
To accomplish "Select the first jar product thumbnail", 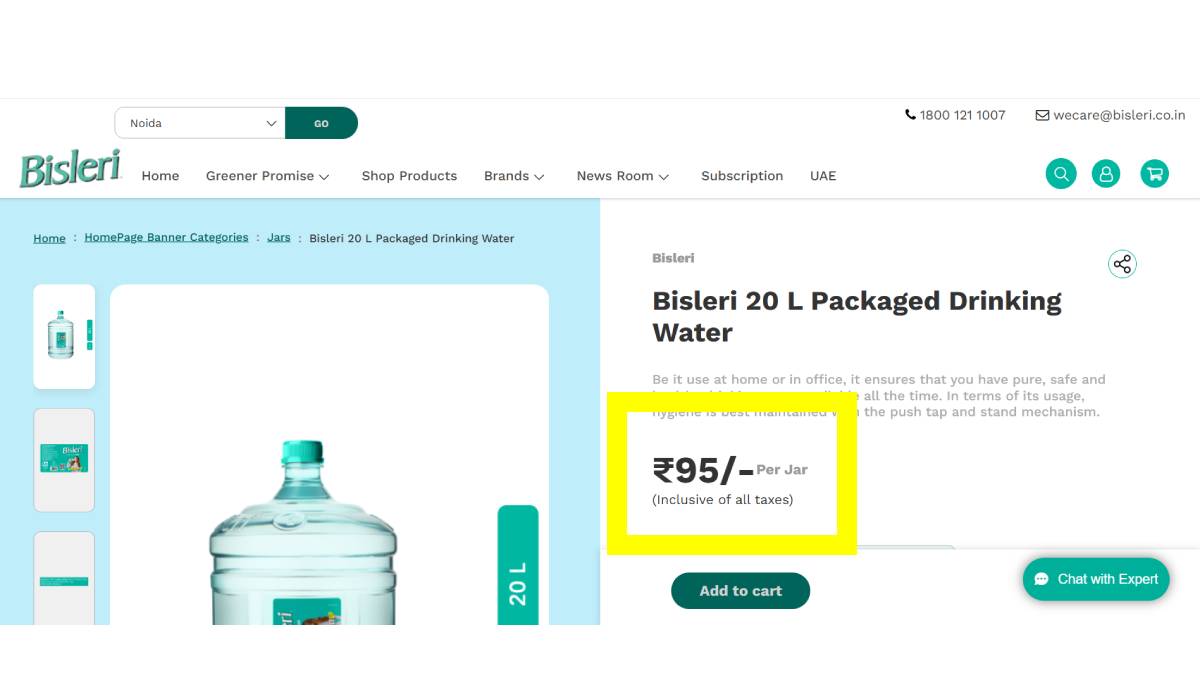I will [x=64, y=336].
